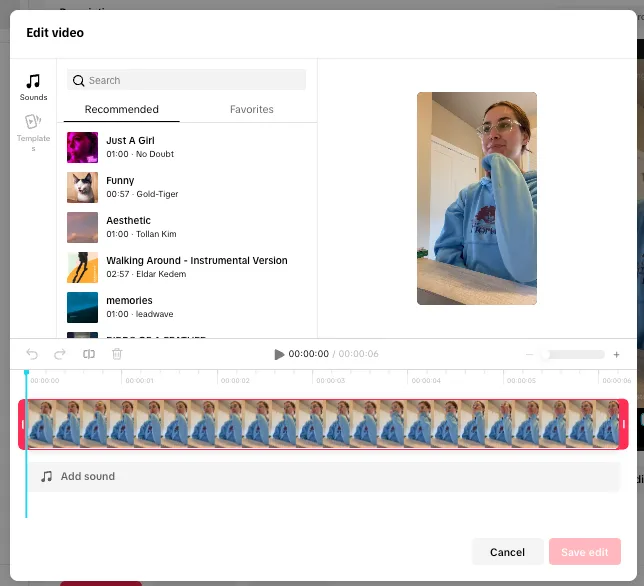644x586 pixels.
Task: Click the Cancel button
Action: click(x=507, y=552)
